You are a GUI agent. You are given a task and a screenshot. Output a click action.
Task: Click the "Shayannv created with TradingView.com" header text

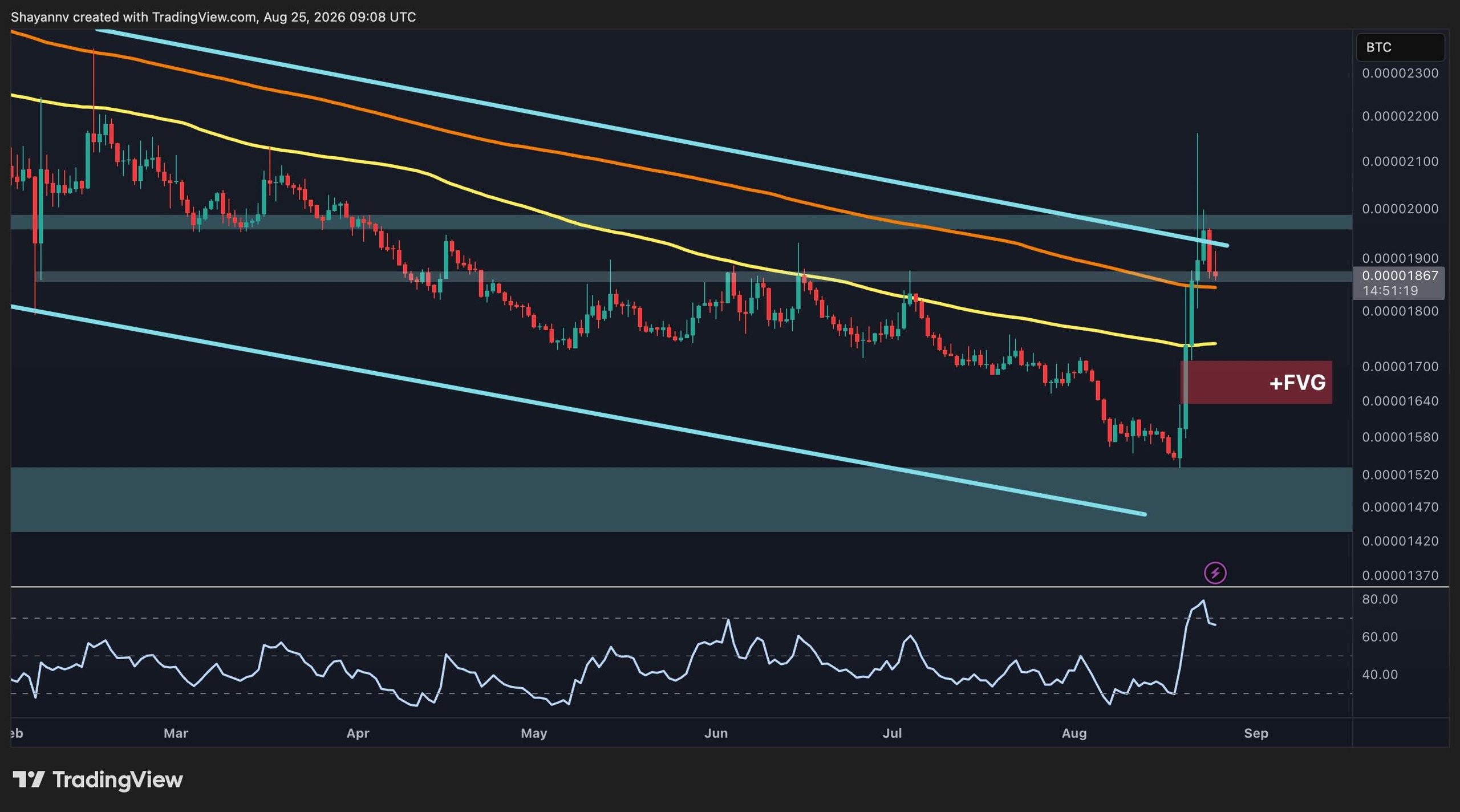(x=133, y=17)
